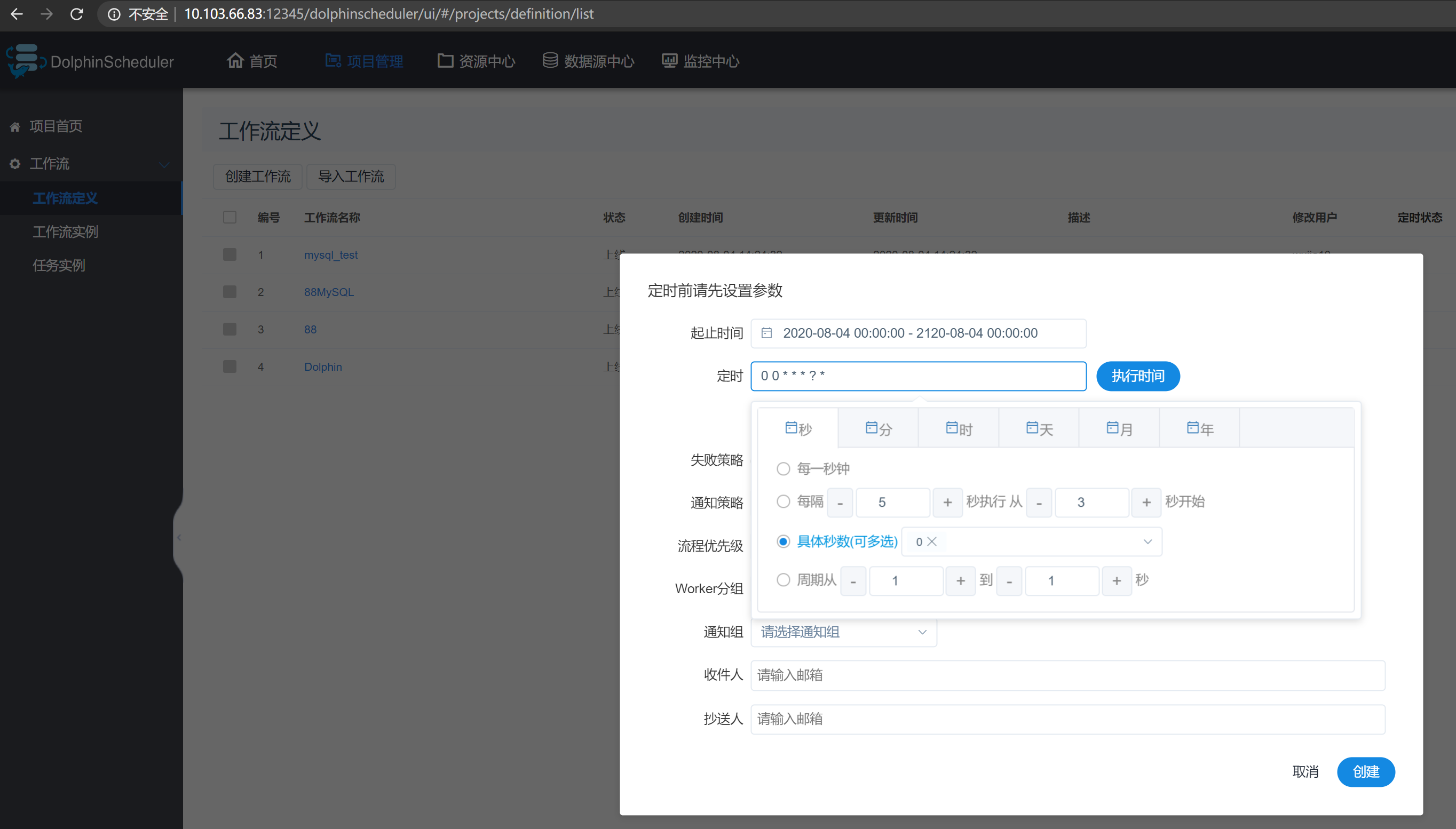Select the header select-all checkbox

pyautogui.click(x=230, y=217)
